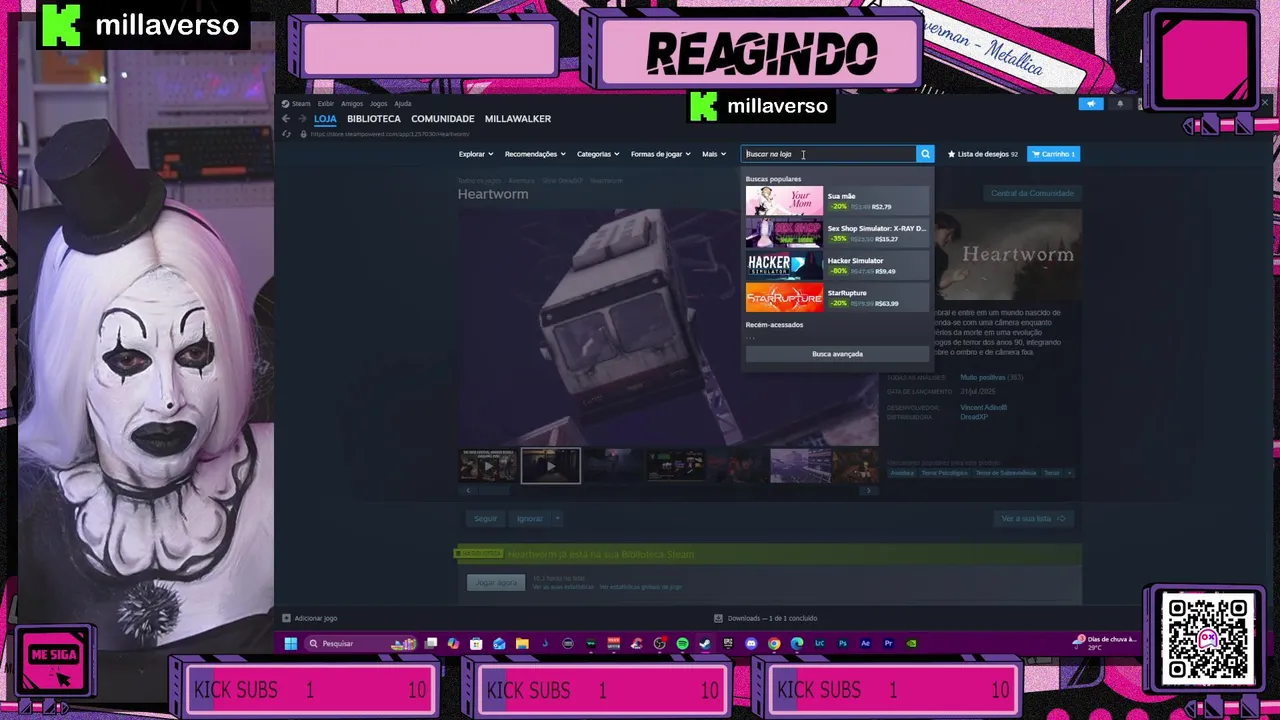Click the Jogar agora button

(x=496, y=582)
